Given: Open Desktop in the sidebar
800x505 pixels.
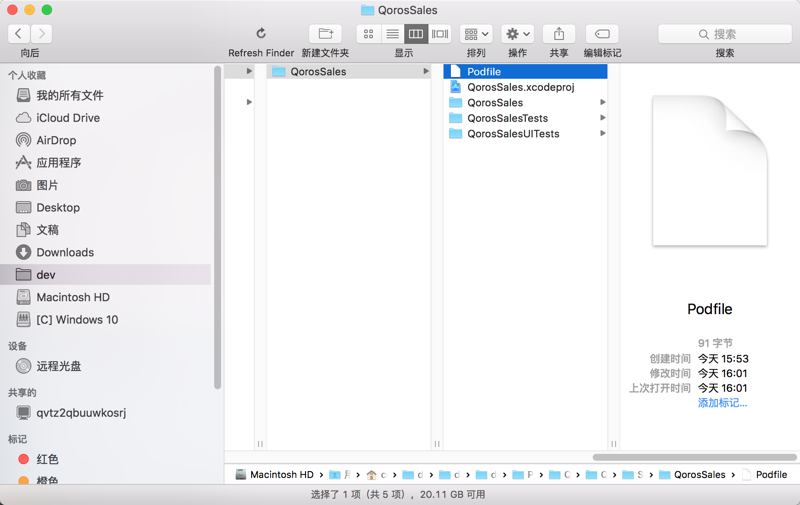Looking at the screenshot, I should [58, 208].
